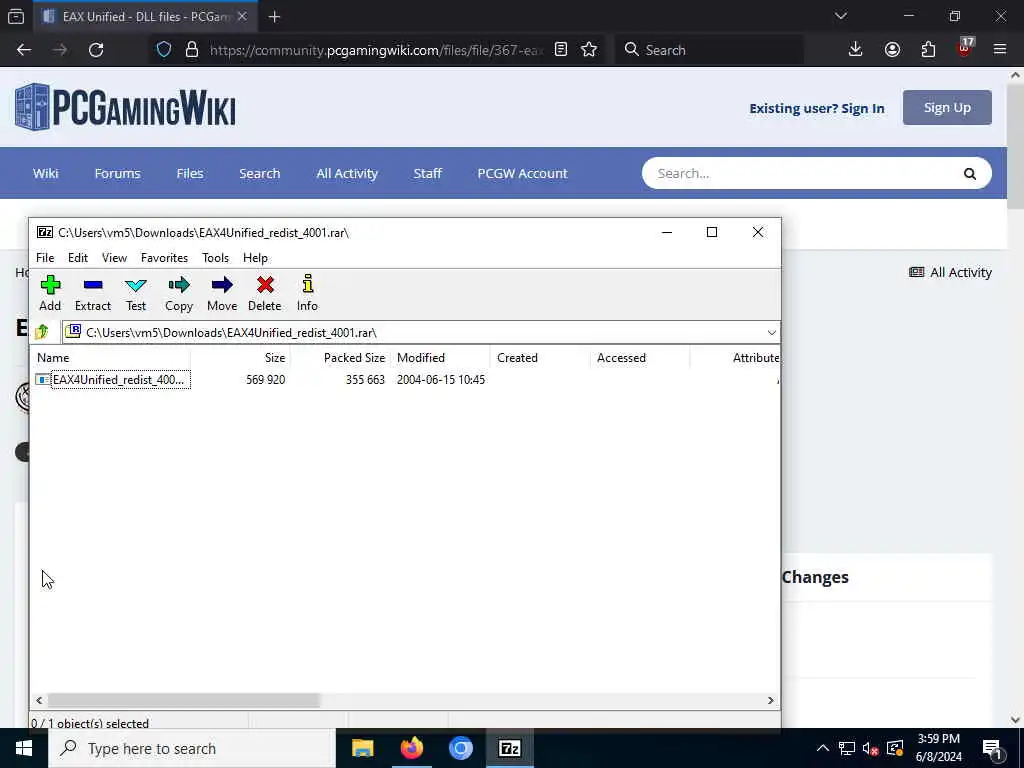Delete using the red X icon

point(264,293)
